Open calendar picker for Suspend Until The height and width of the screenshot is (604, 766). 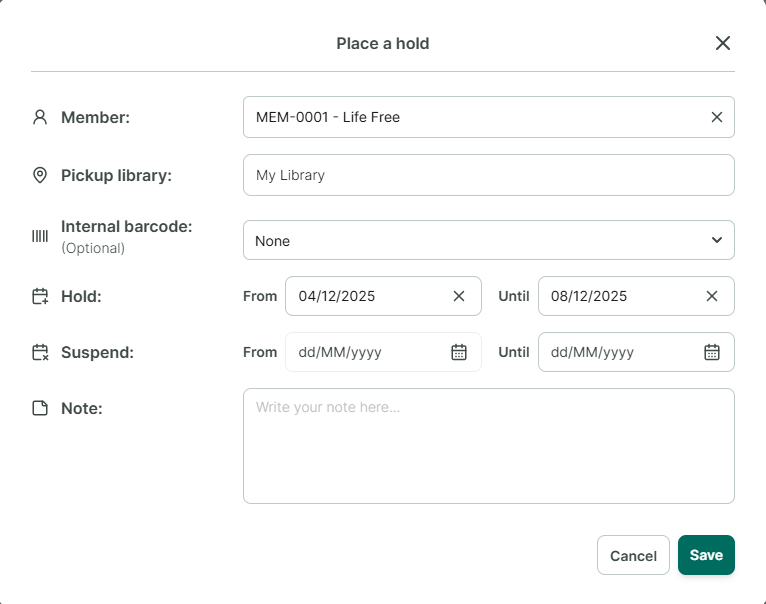point(712,352)
